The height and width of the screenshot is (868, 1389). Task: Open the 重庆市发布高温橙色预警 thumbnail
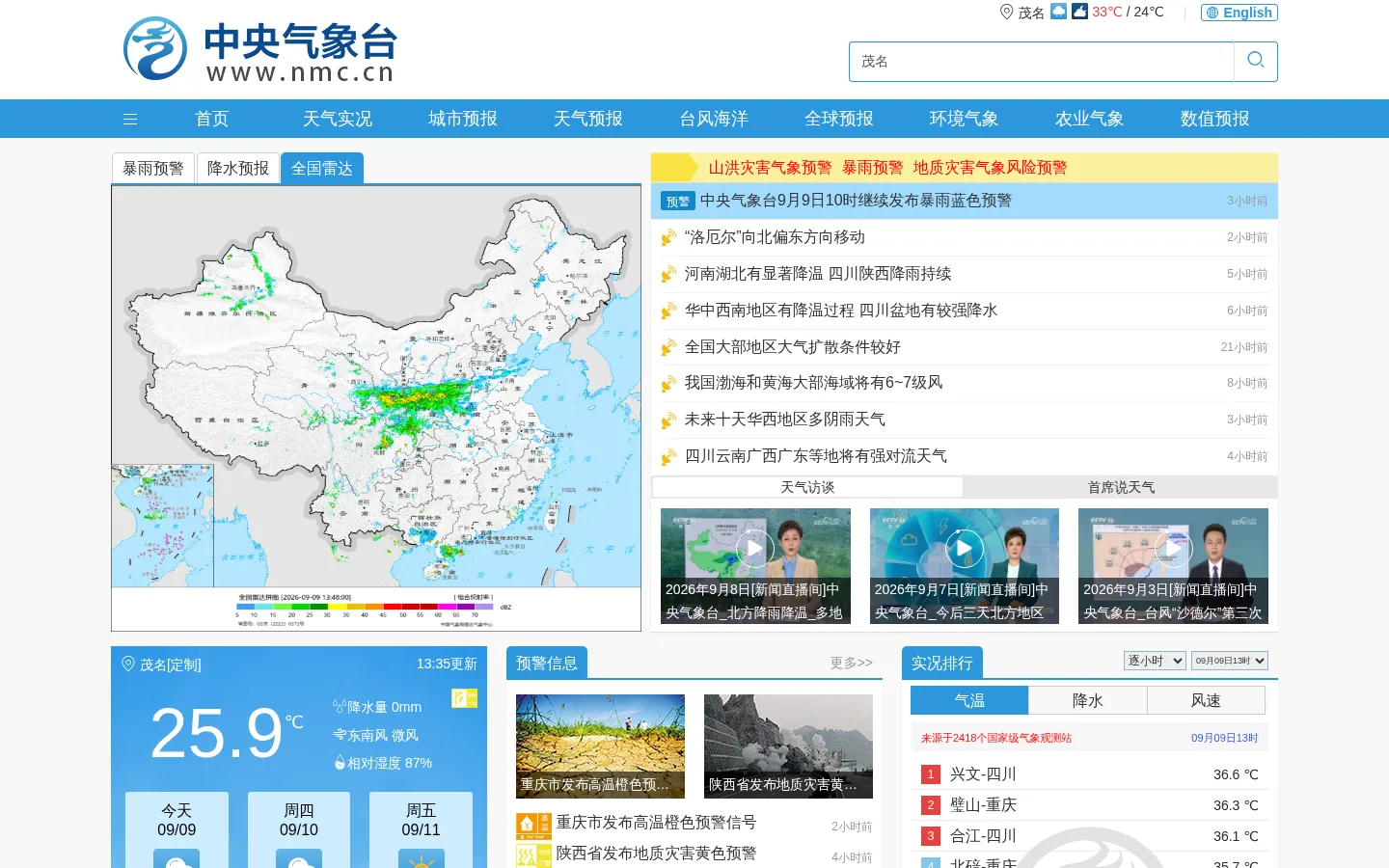[x=600, y=746]
